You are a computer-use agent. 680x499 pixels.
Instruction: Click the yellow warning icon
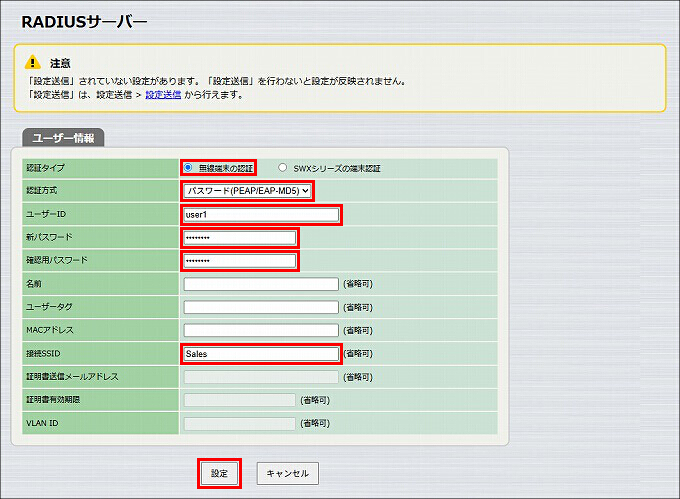coord(33,62)
